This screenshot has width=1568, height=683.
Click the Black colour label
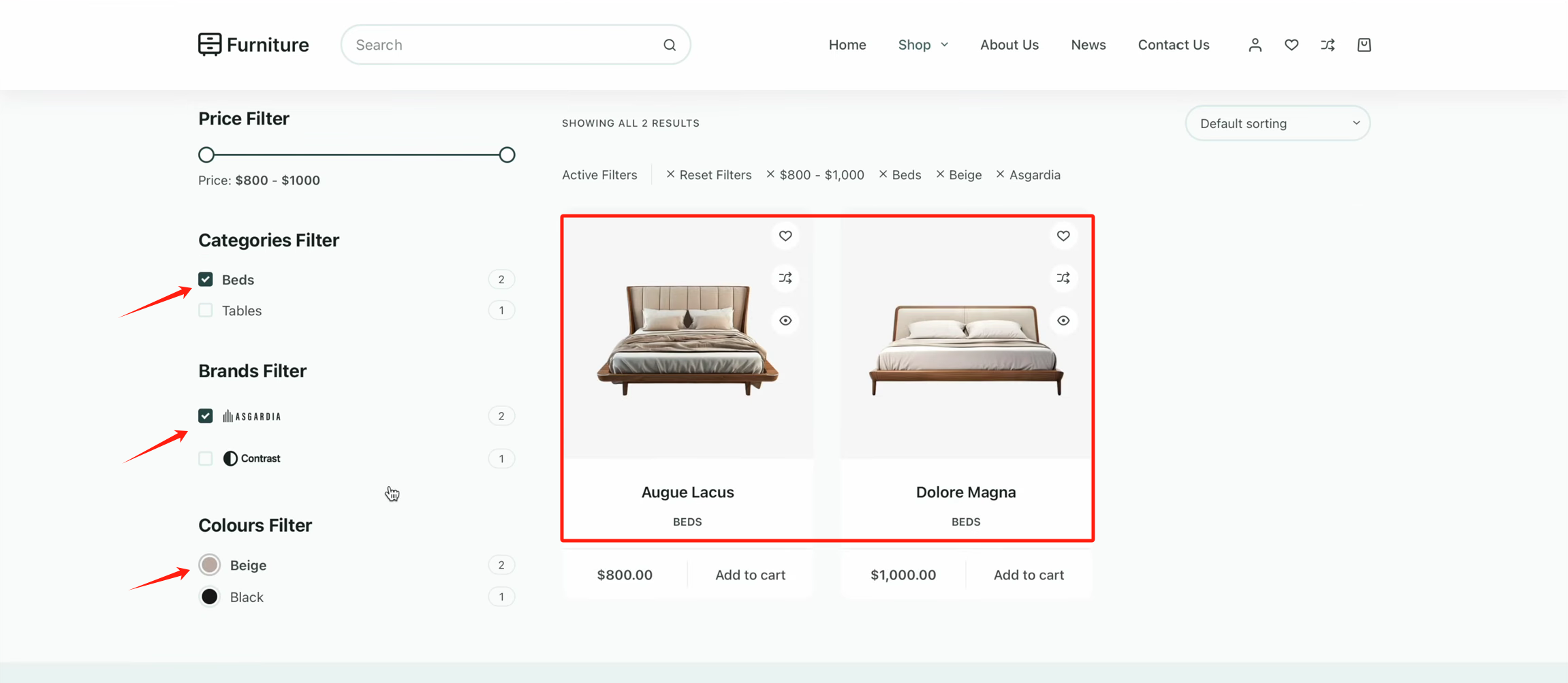(x=247, y=597)
